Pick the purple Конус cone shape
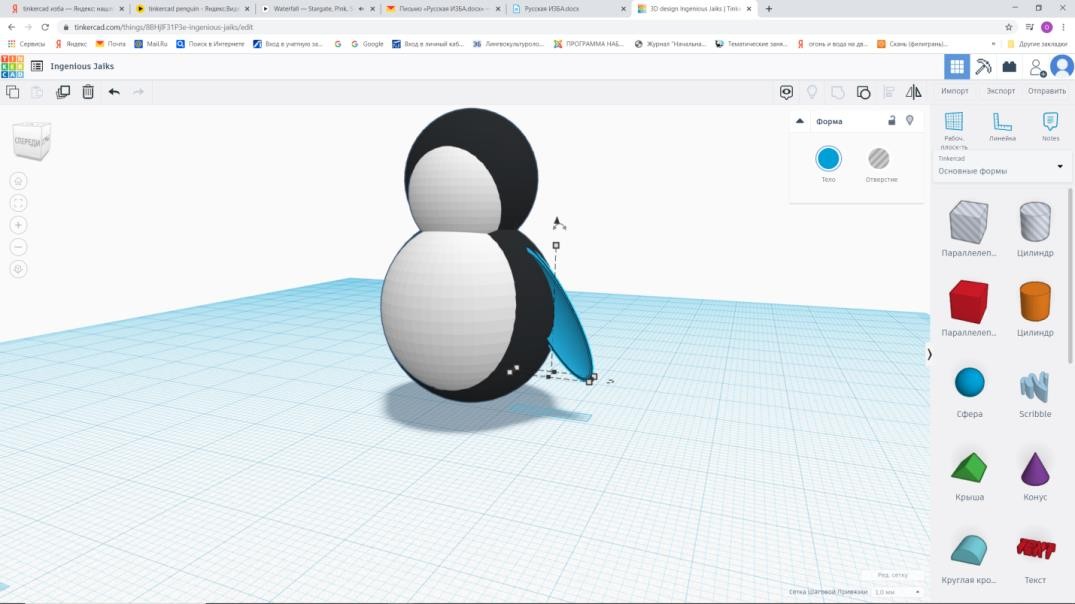This screenshot has width=1075, height=604. pyautogui.click(x=1035, y=476)
